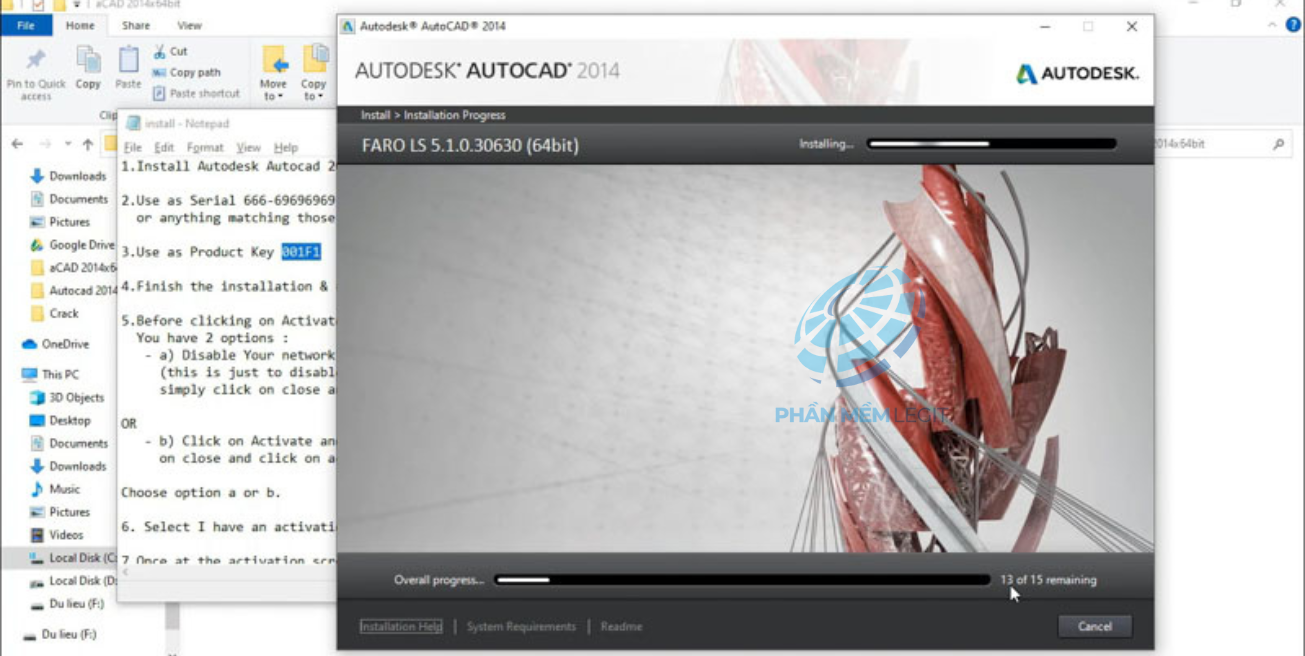Open Google Drive in the navigation pane
This screenshot has height=656, width=1305.
coord(73,245)
